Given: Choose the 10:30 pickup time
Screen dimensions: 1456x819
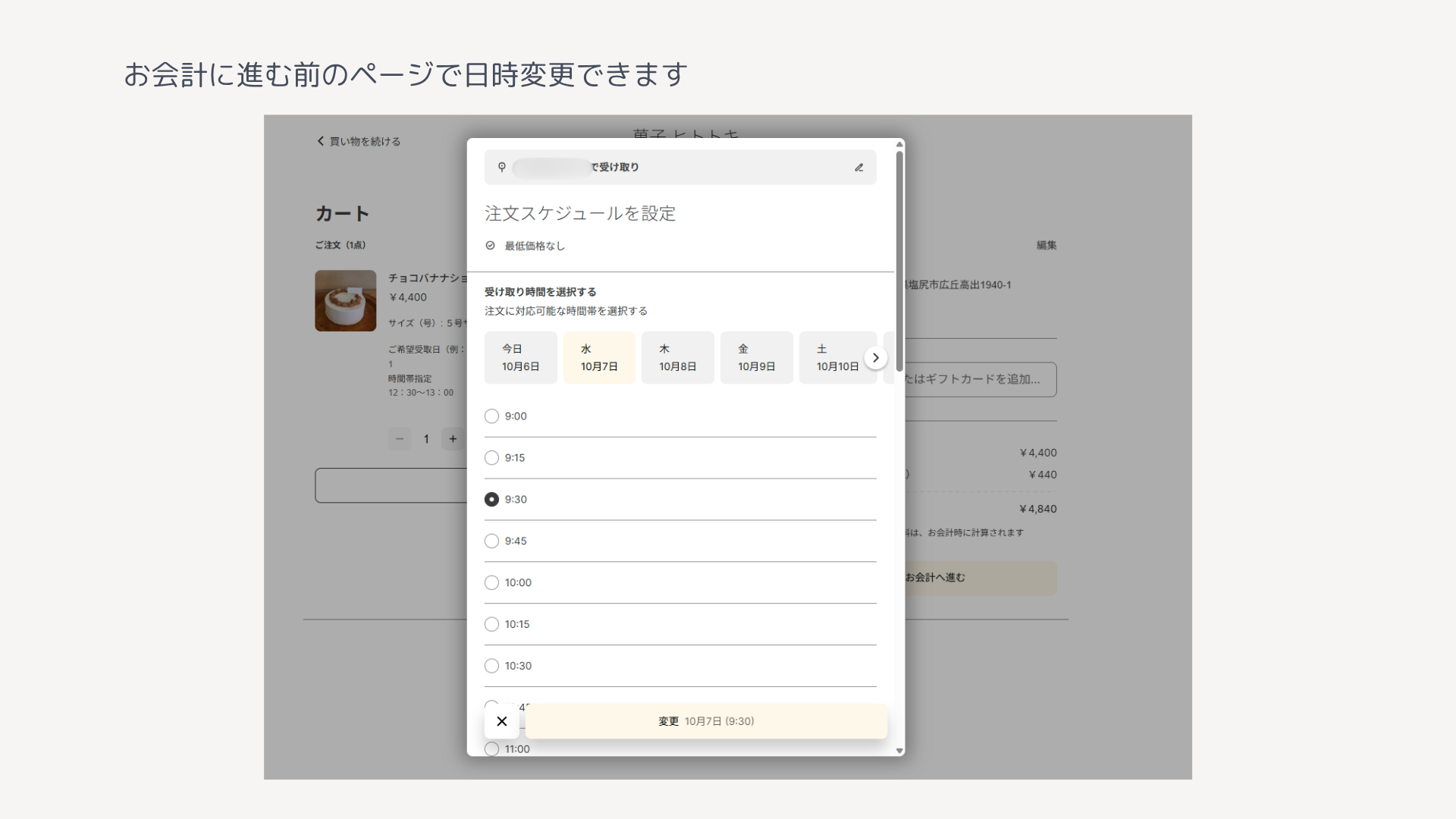Looking at the screenshot, I should [491, 666].
